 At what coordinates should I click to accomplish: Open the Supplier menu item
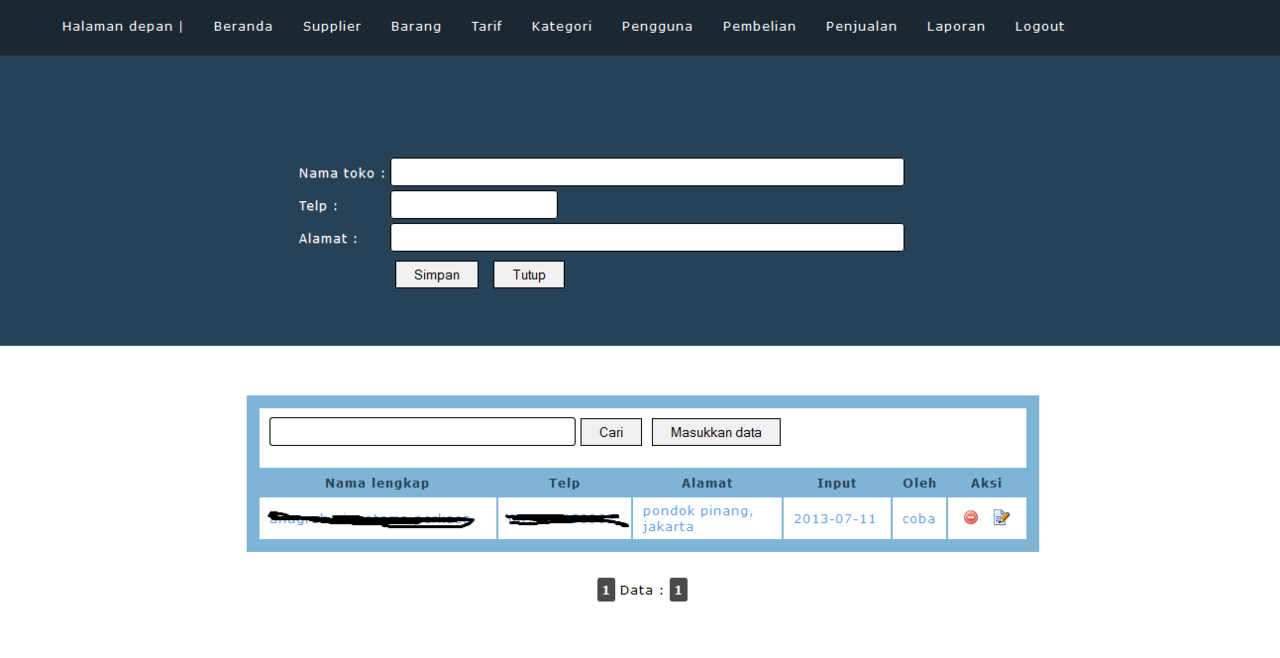332,27
